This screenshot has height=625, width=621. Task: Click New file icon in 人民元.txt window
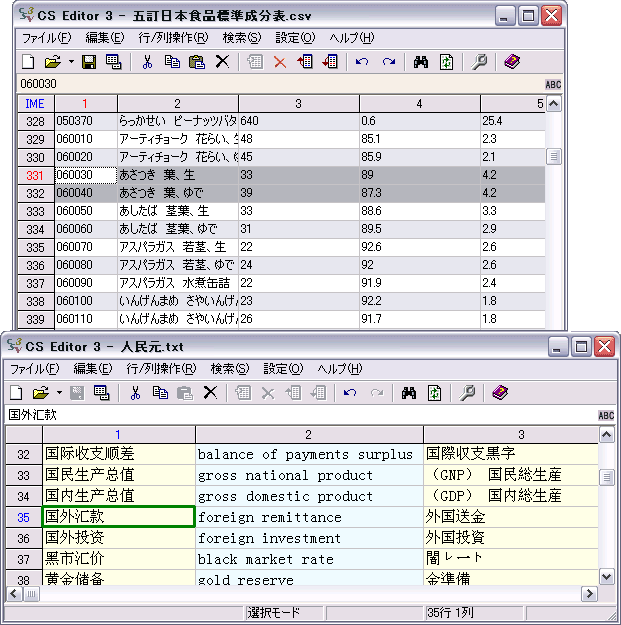click(16, 393)
